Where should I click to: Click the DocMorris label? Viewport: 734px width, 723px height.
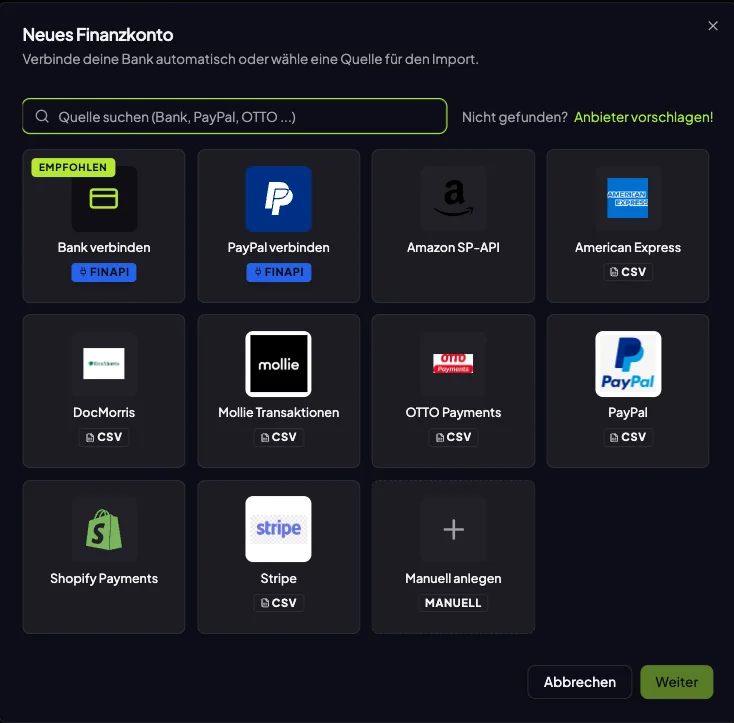tap(104, 412)
